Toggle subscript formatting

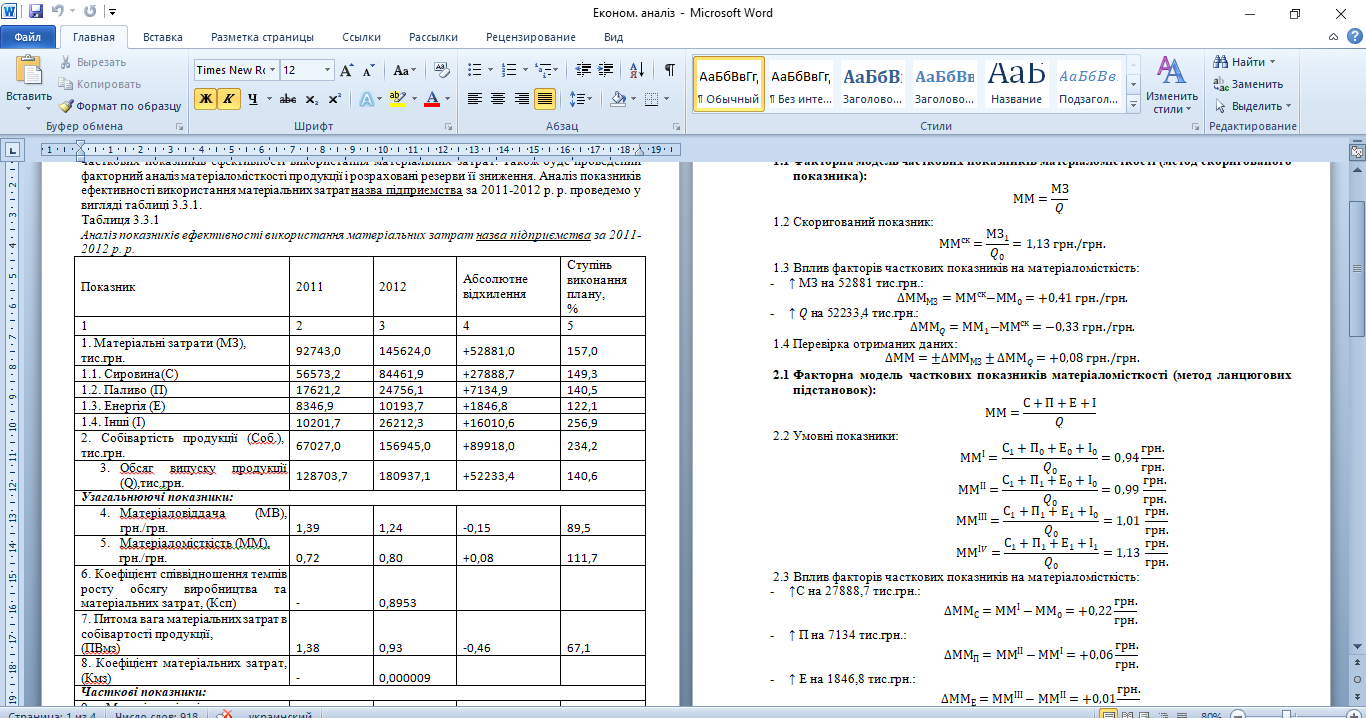click(312, 99)
